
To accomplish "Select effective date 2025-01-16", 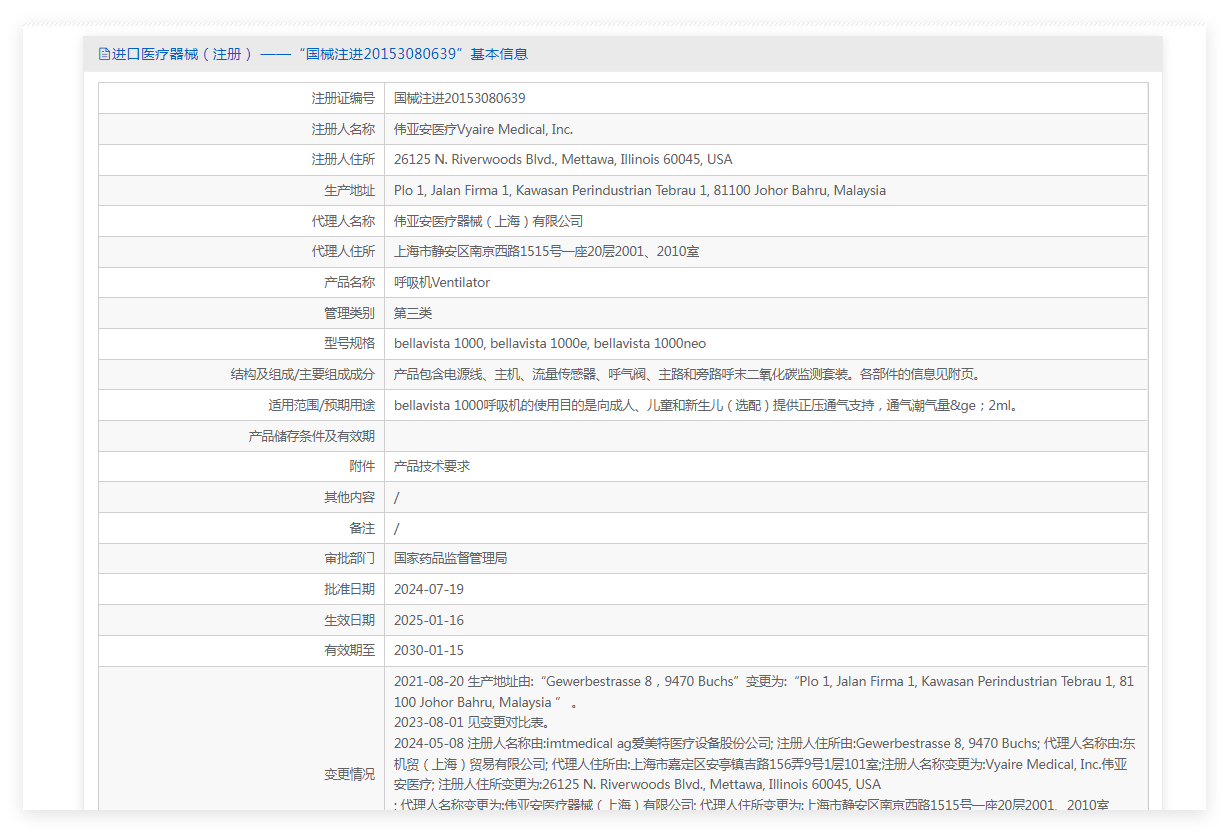I will [429, 621].
